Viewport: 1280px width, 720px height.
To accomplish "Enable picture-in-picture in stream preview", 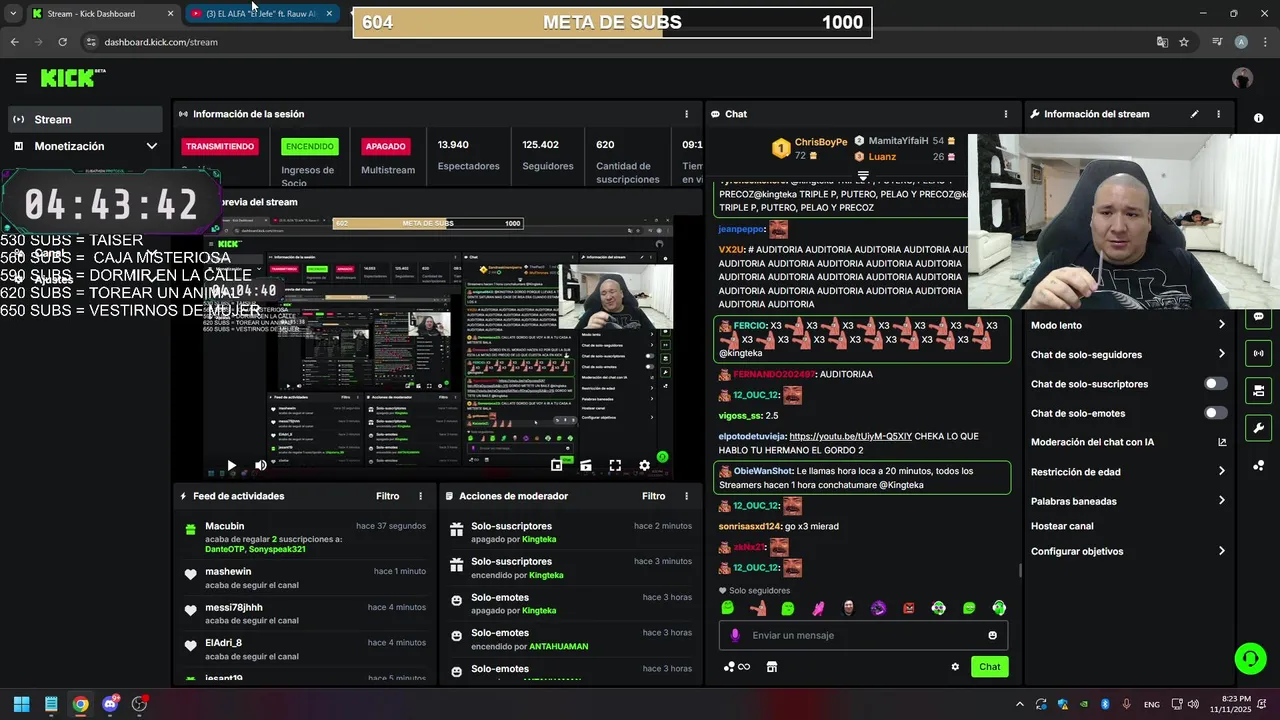I will [x=557, y=465].
